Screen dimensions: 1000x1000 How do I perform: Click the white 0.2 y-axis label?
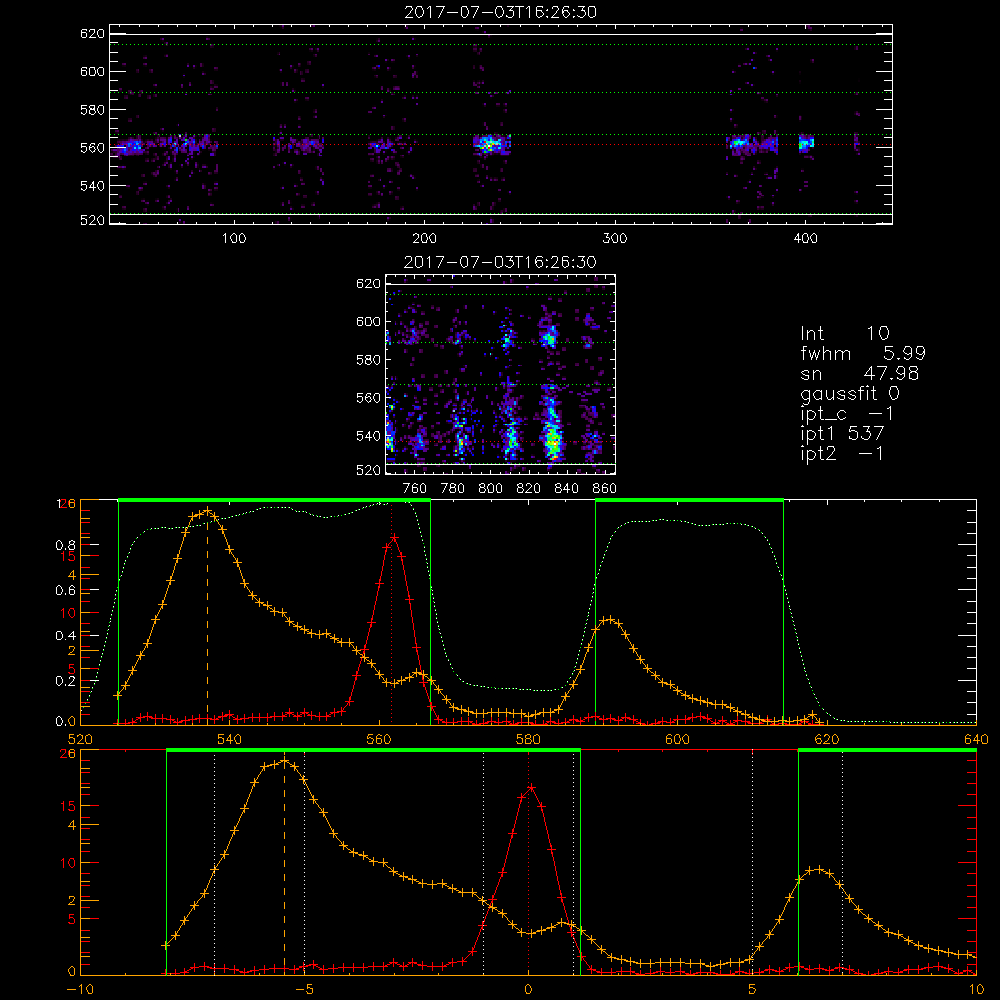[x=66, y=681]
